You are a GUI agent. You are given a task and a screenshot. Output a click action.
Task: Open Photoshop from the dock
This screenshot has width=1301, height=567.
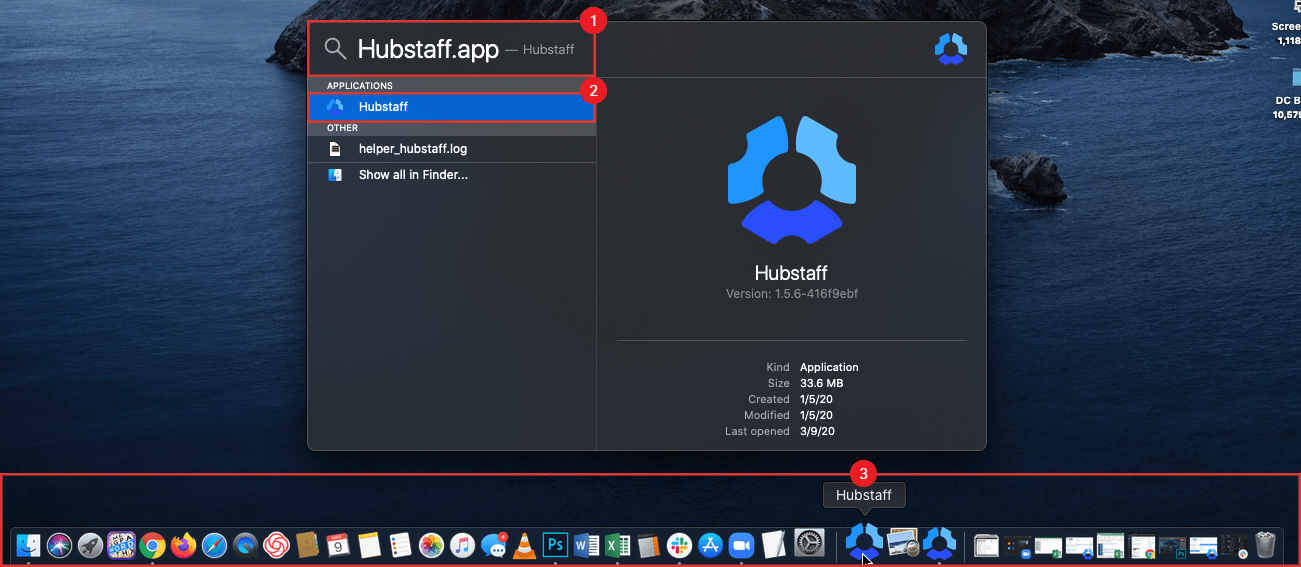click(x=555, y=545)
